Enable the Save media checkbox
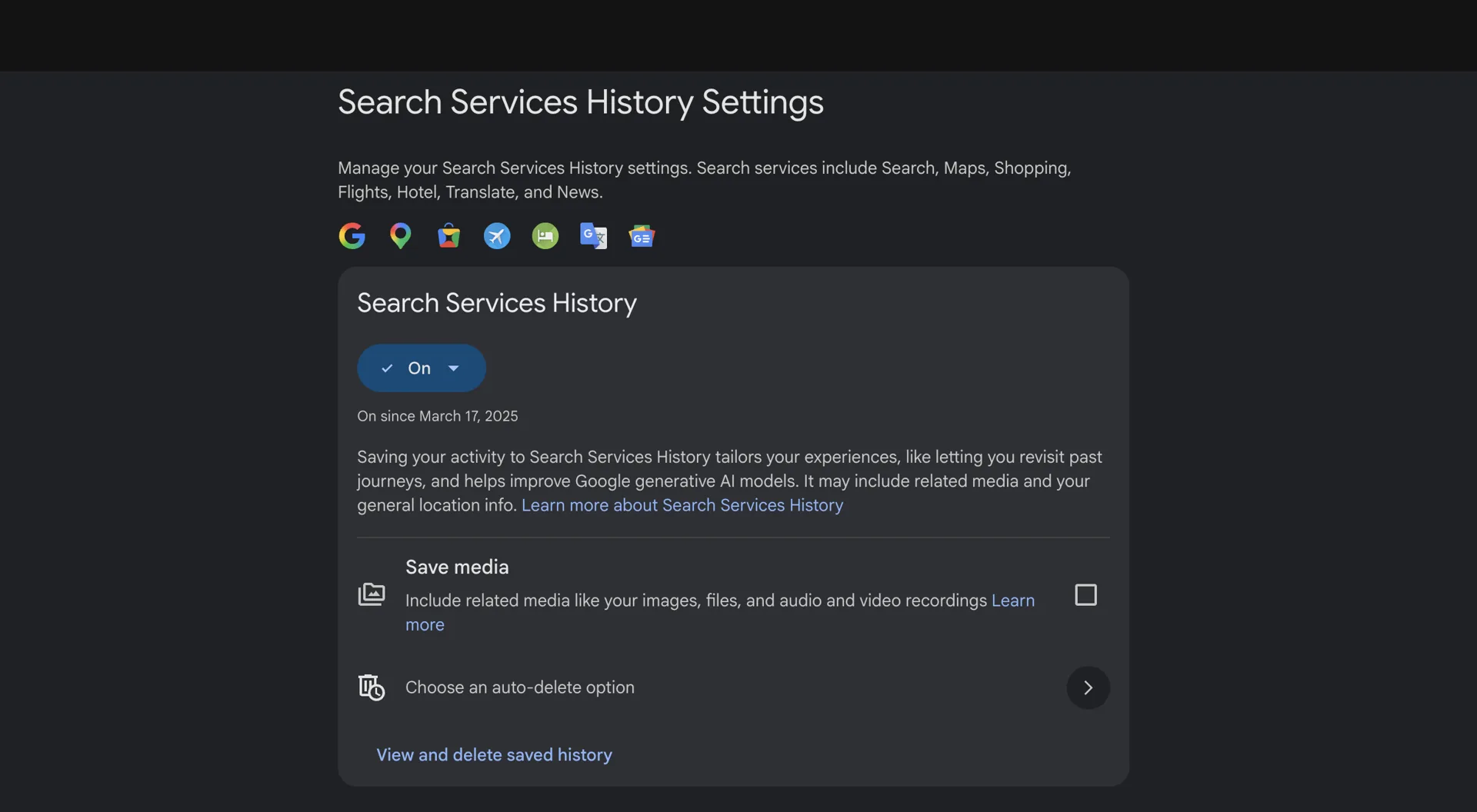Image resolution: width=1477 pixels, height=812 pixels. 1085,595
